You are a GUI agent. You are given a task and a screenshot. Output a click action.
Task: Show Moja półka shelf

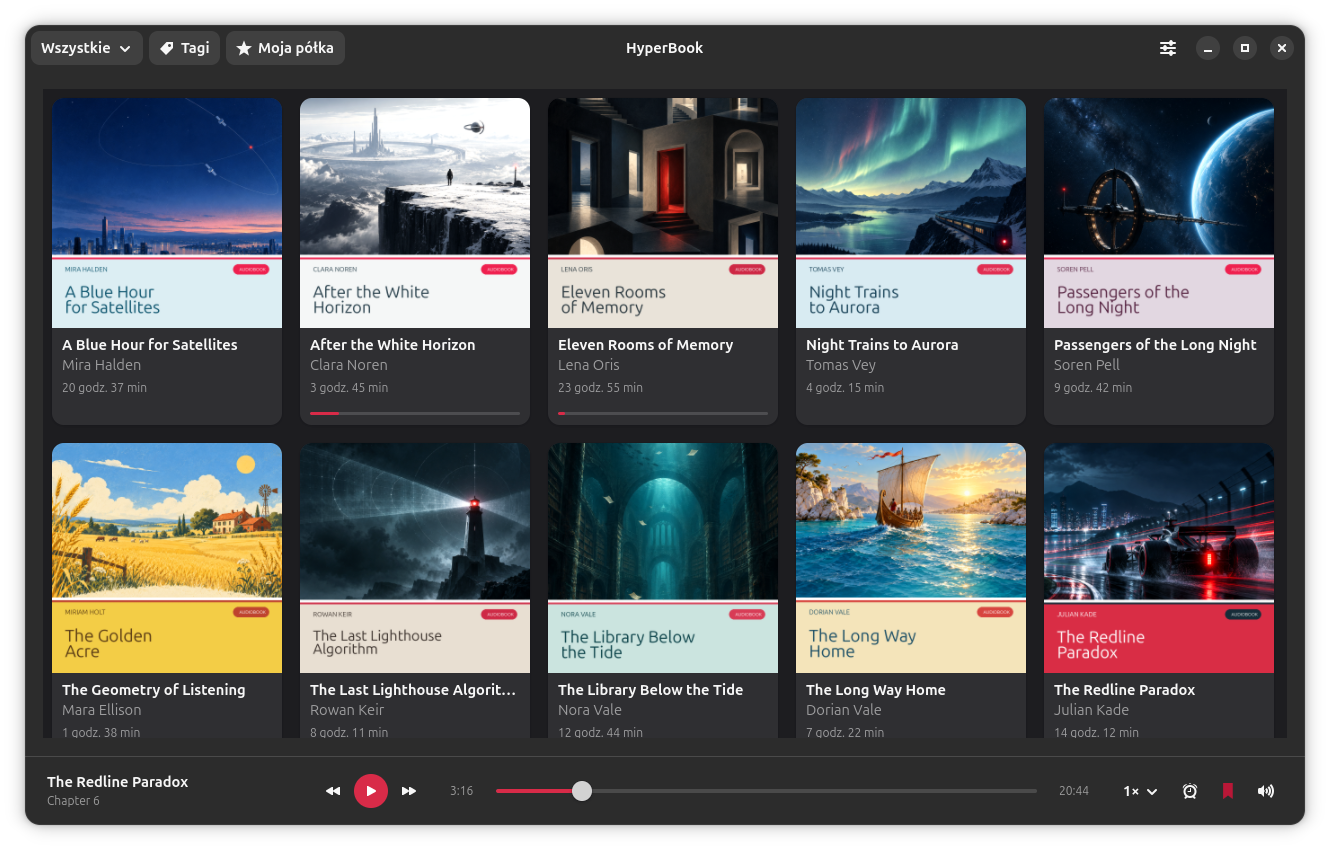[x=285, y=48]
